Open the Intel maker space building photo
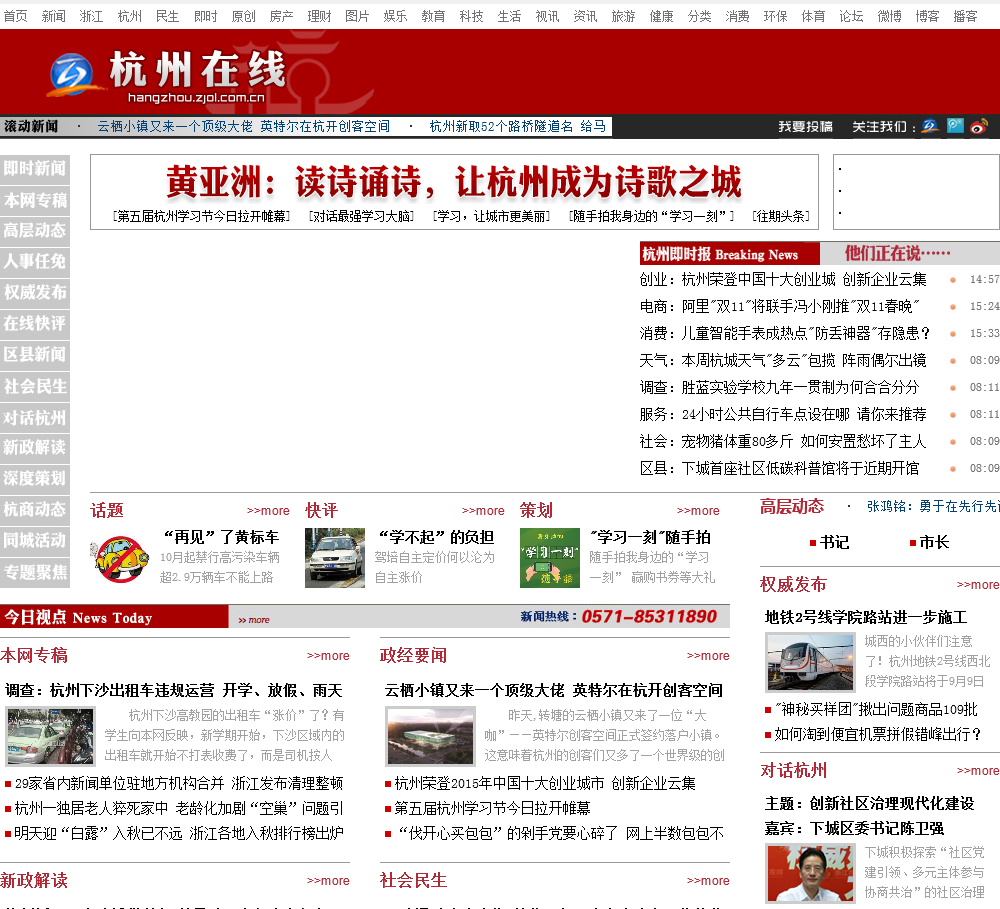This screenshot has width=1000, height=909. coord(430,736)
